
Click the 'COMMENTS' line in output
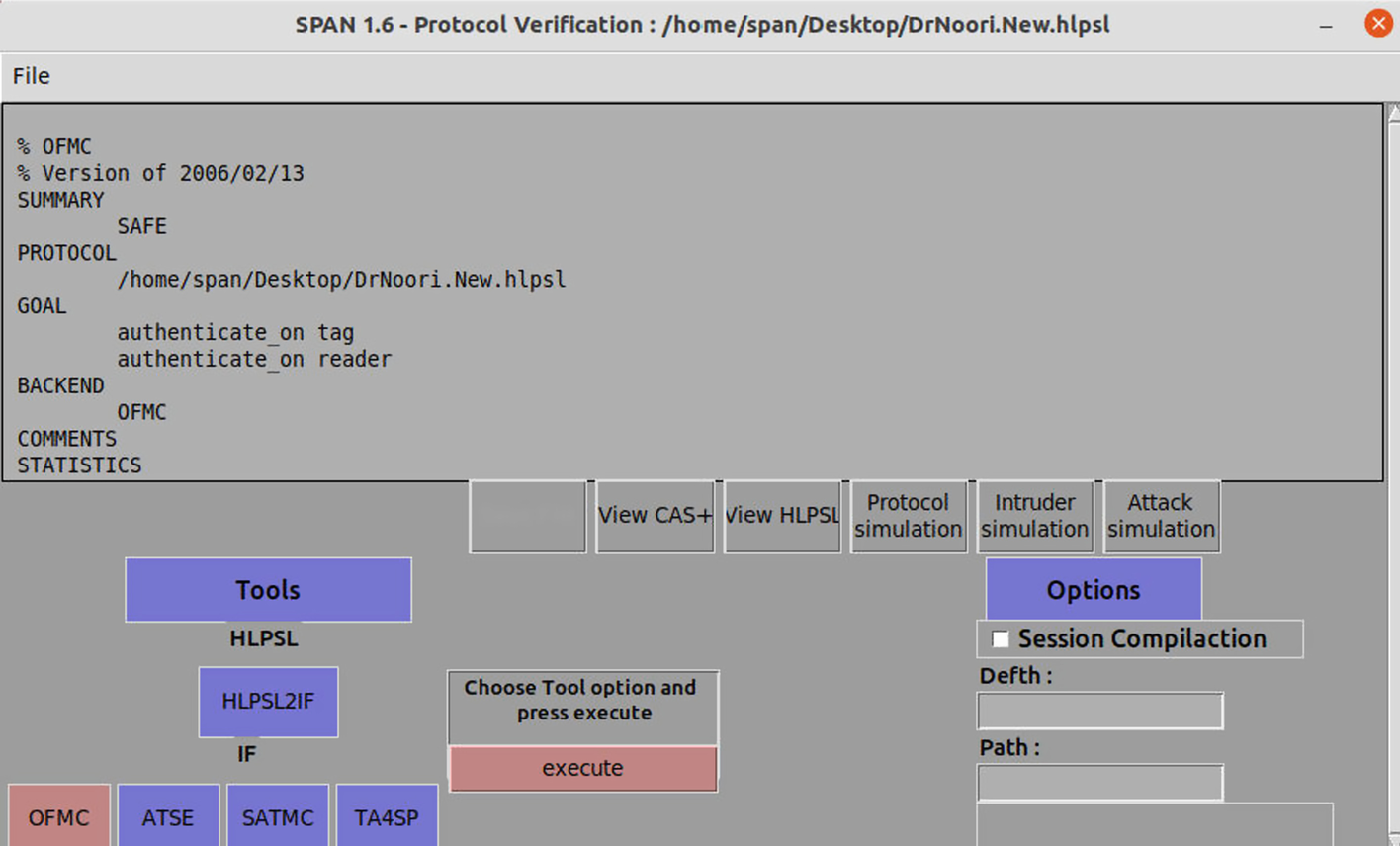[66, 439]
